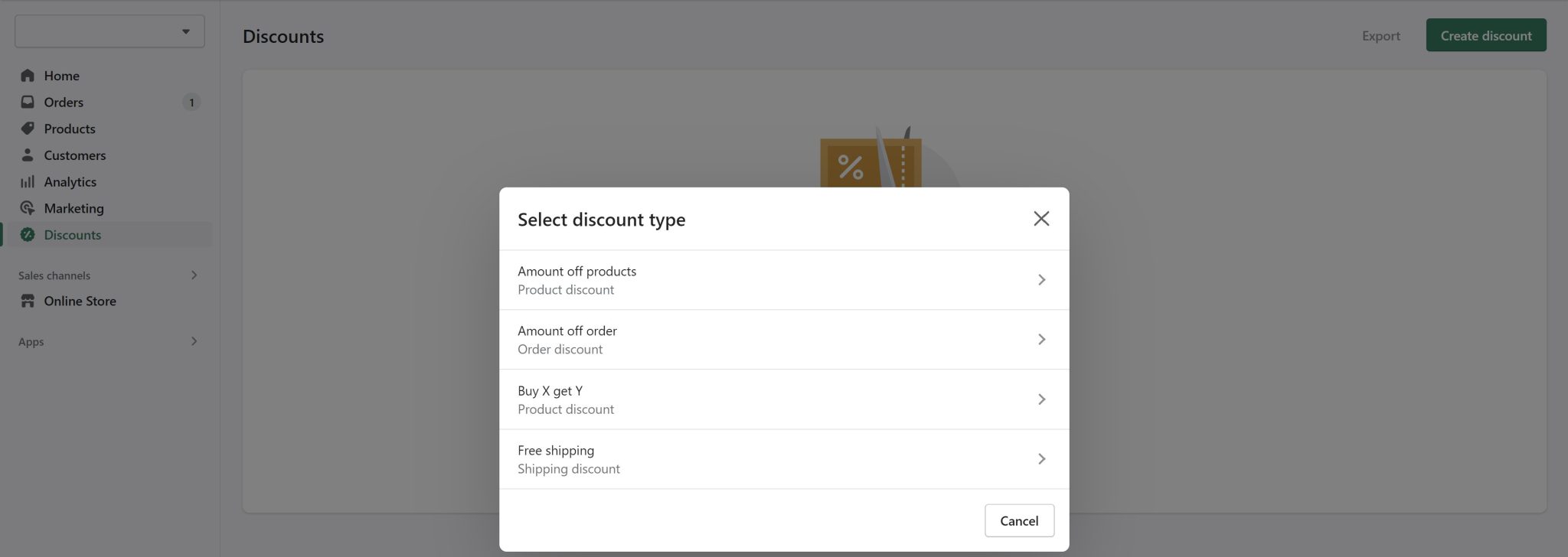Click the Discounts percent badge icon
The width and height of the screenshot is (1568, 557).
(28, 235)
